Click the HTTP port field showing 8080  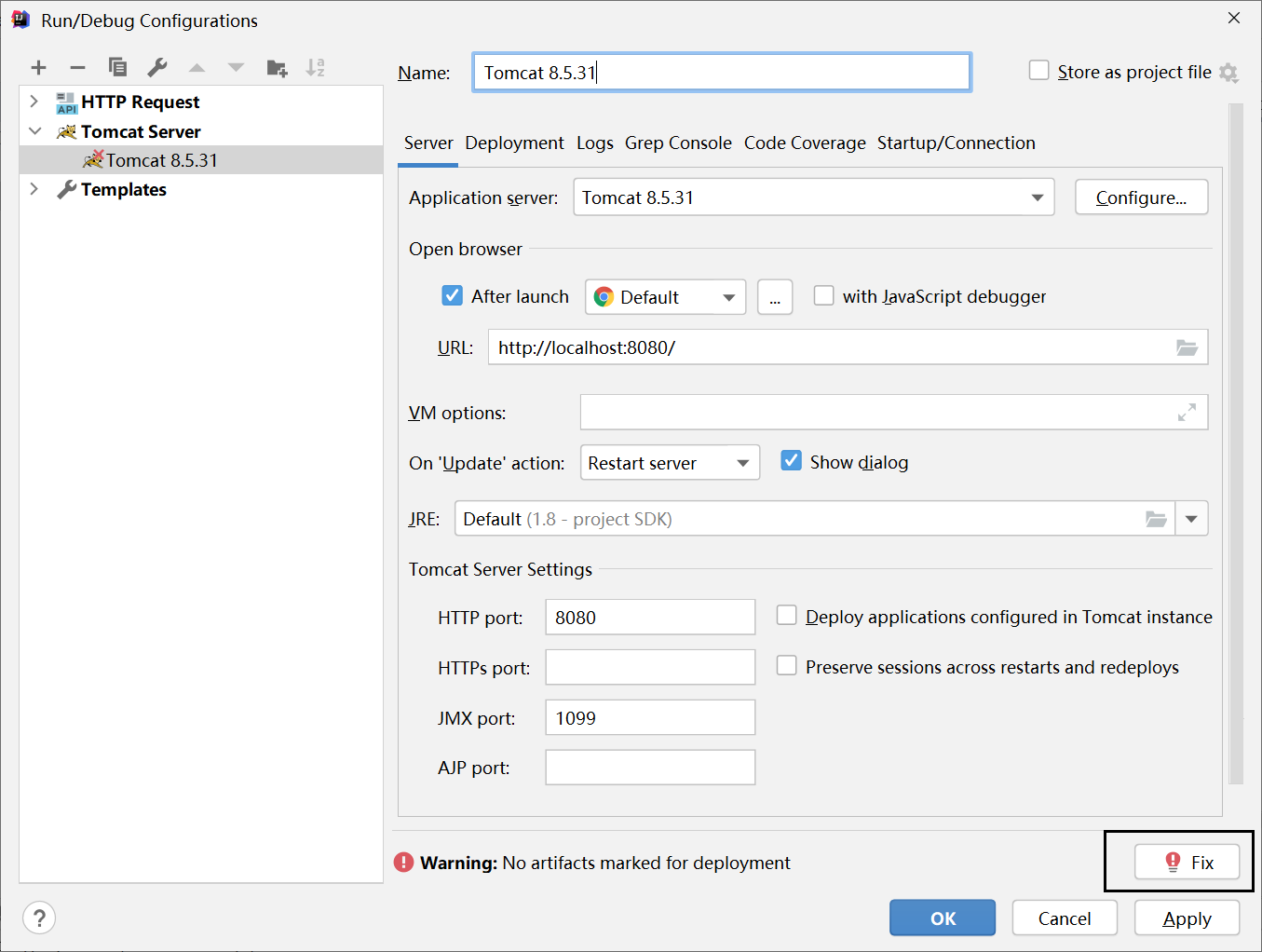point(650,617)
